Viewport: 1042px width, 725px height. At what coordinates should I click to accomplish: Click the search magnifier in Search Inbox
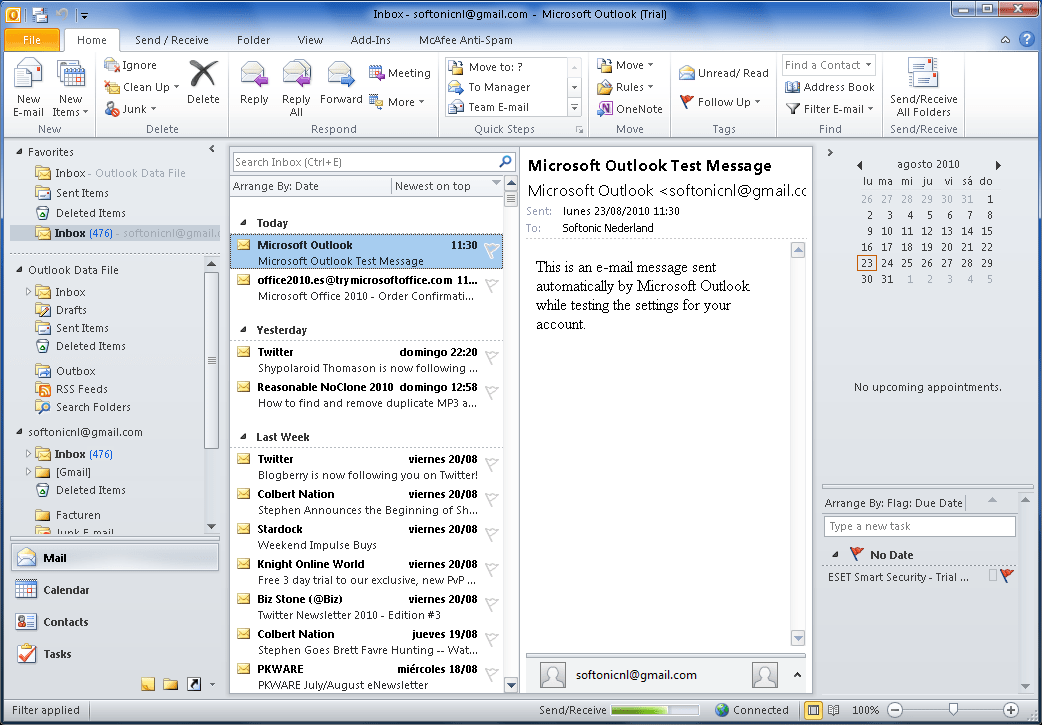point(505,161)
